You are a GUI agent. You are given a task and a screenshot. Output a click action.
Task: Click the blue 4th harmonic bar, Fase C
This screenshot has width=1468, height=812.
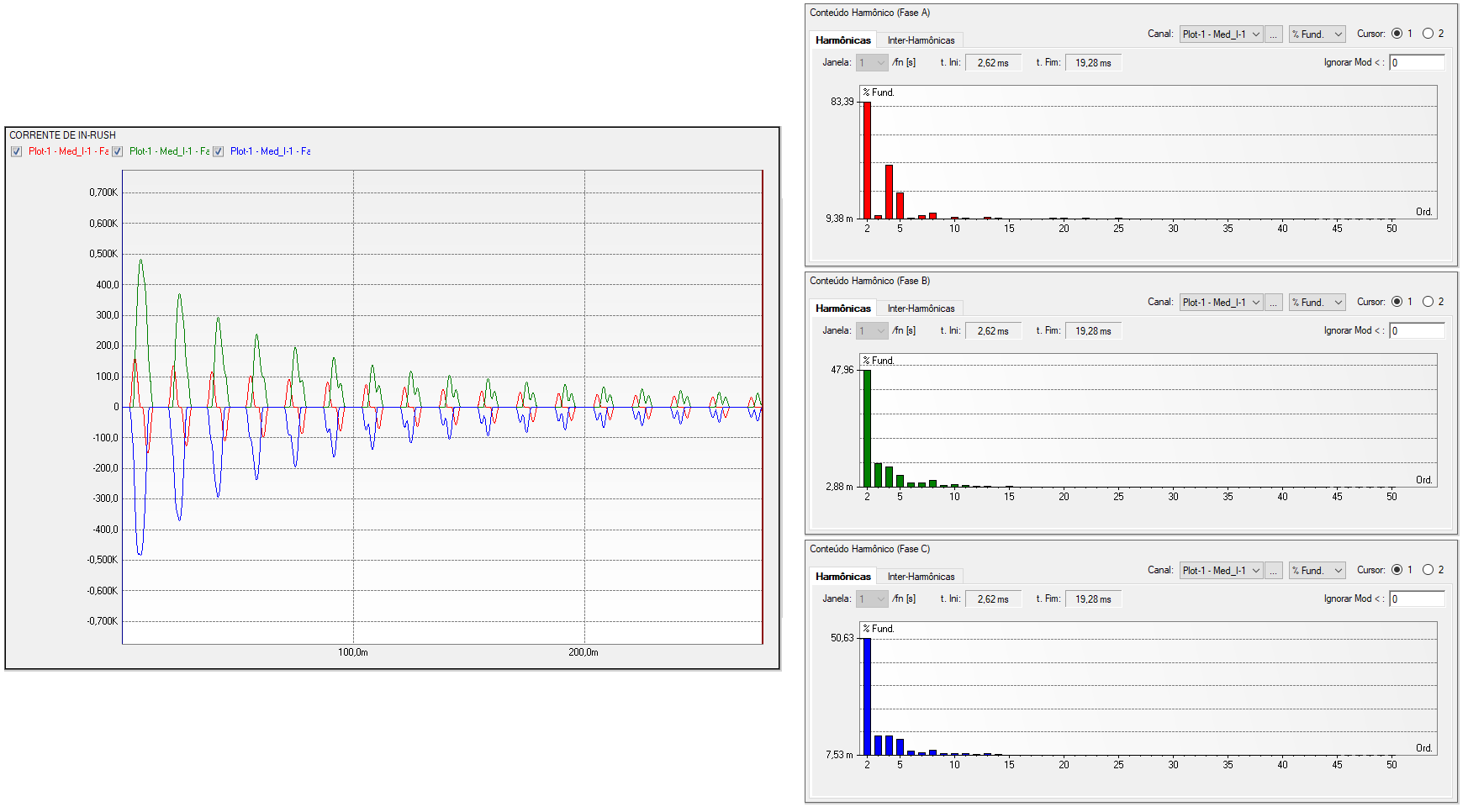click(889, 745)
